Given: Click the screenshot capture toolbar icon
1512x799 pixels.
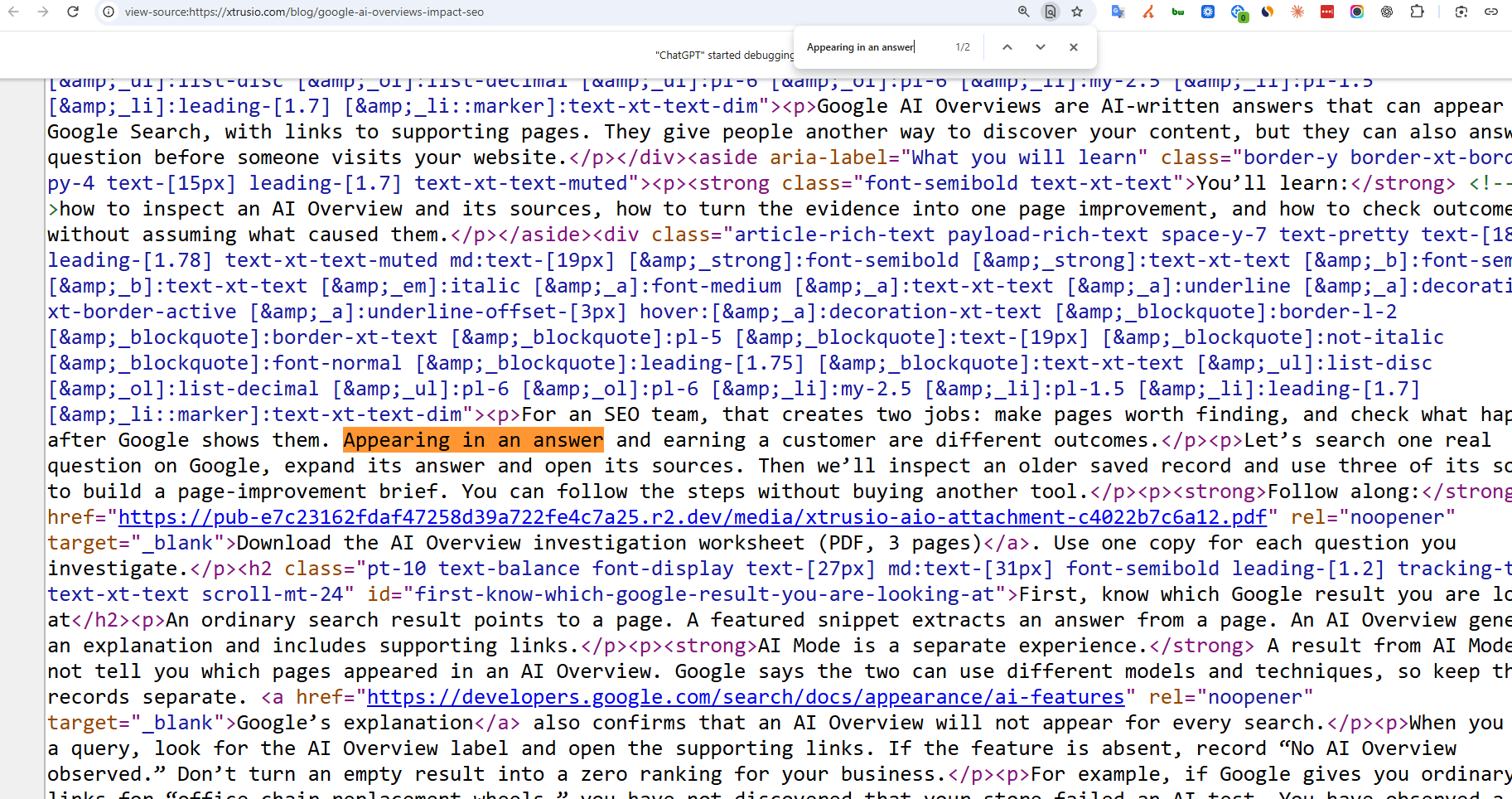Looking at the screenshot, I should pos(1461,12).
